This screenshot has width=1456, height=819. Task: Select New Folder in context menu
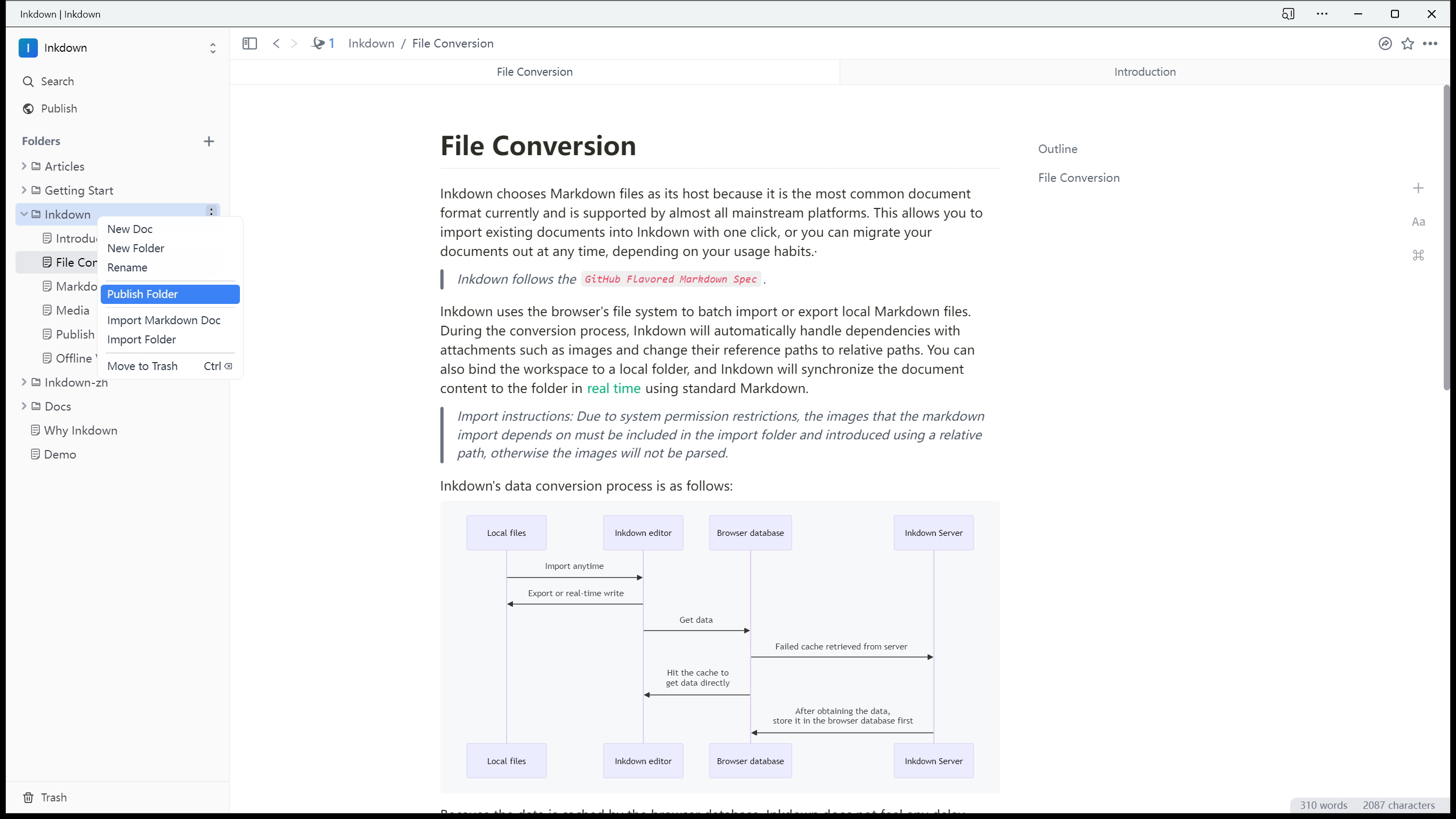pos(170,248)
